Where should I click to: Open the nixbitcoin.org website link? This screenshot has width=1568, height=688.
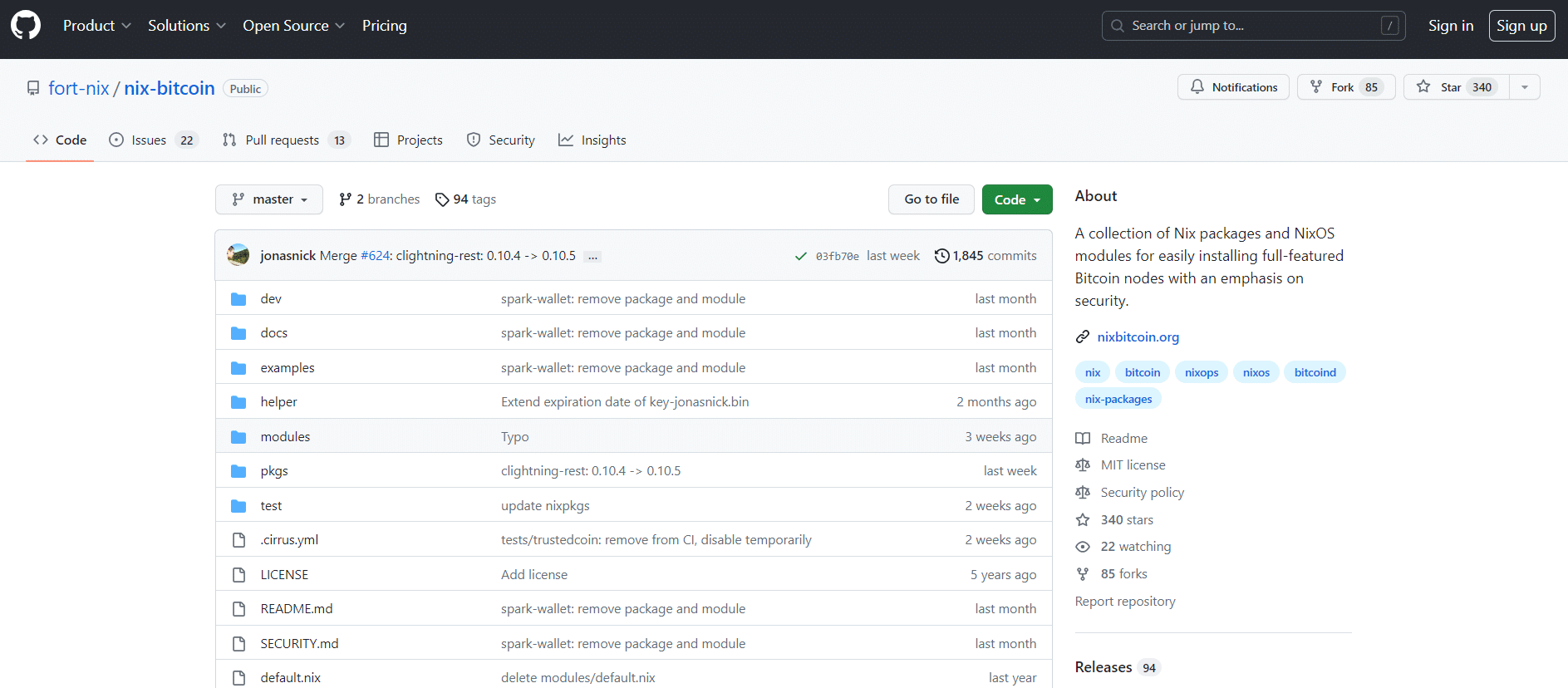(1138, 337)
